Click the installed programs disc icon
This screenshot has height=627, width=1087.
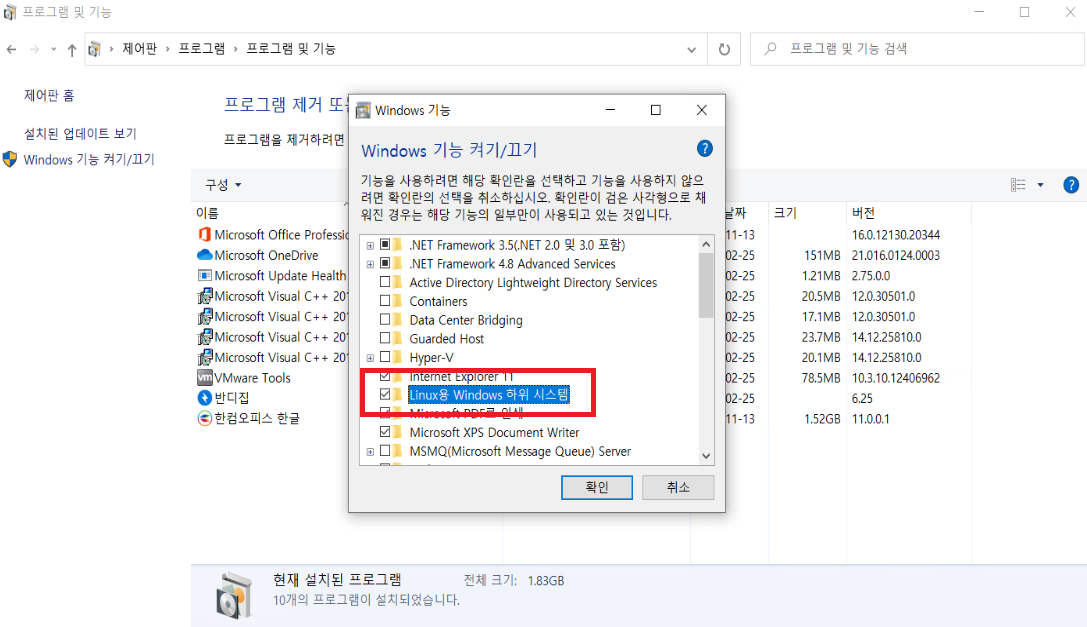234,595
